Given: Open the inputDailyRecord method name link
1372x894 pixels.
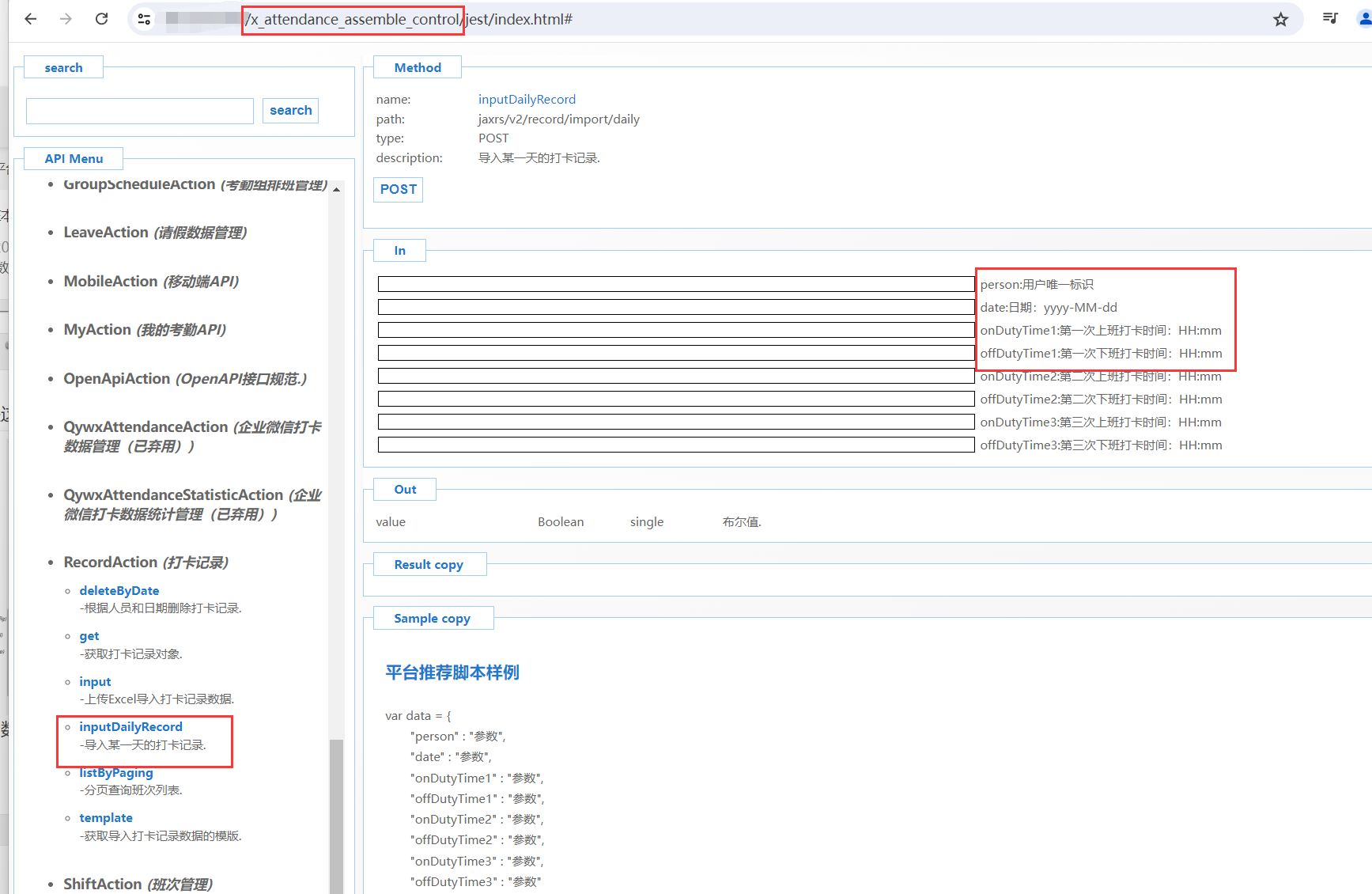Looking at the screenshot, I should (527, 99).
